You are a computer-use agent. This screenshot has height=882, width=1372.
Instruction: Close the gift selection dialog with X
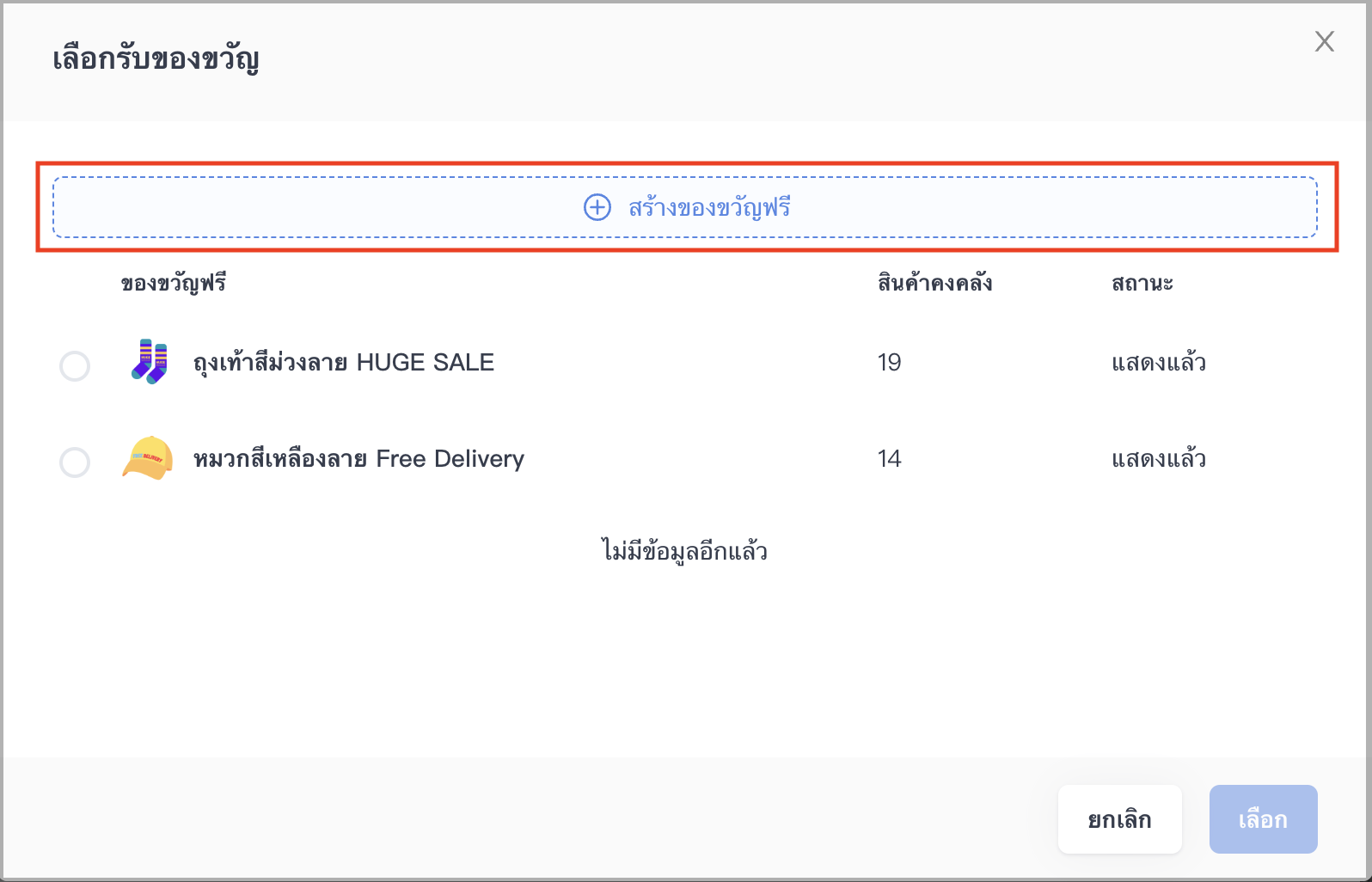pos(1324,41)
